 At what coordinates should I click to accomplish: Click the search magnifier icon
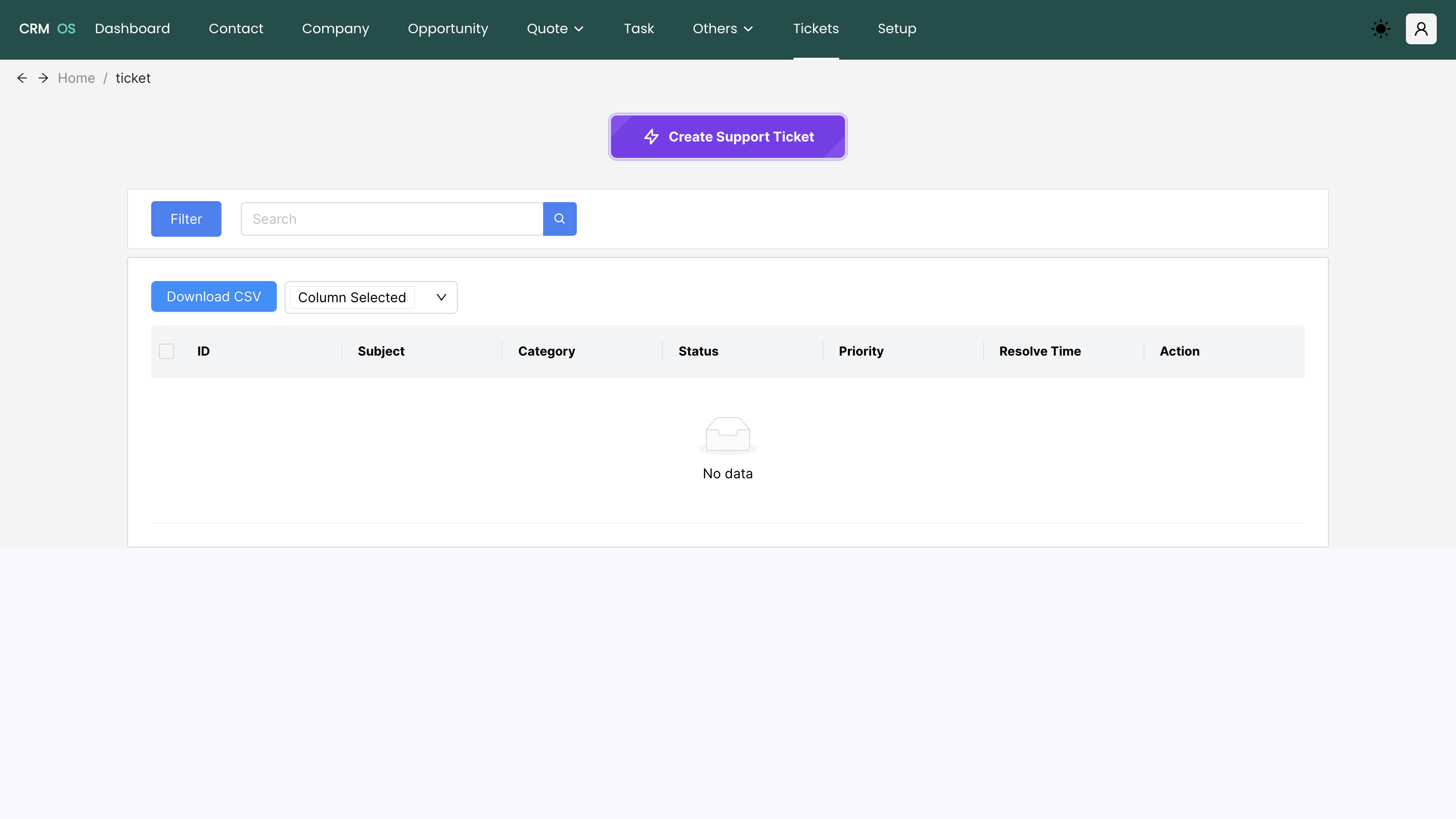pyautogui.click(x=559, y=218)
